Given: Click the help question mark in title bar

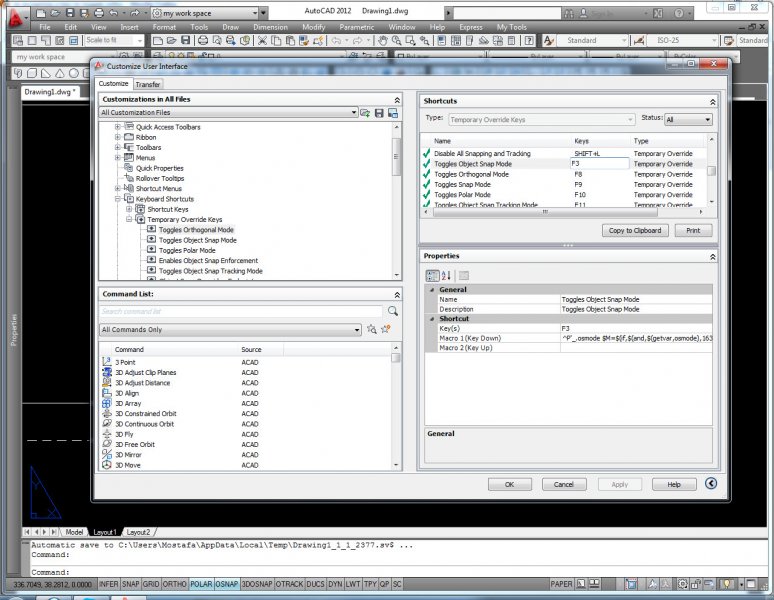Looking at the screenshot, I should [x=679, y=13].
